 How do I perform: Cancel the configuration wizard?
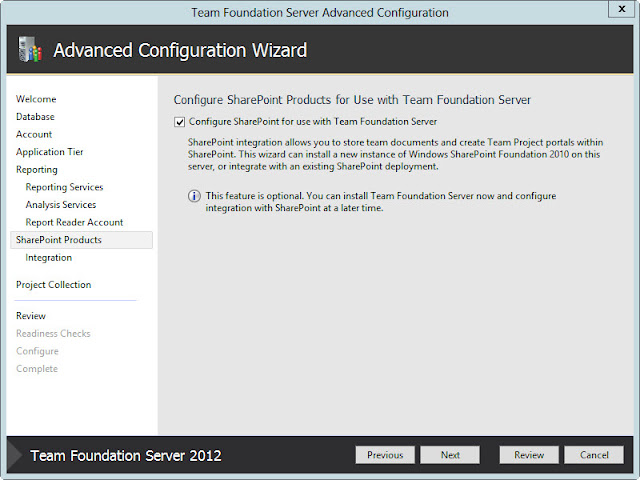point(594,455)
